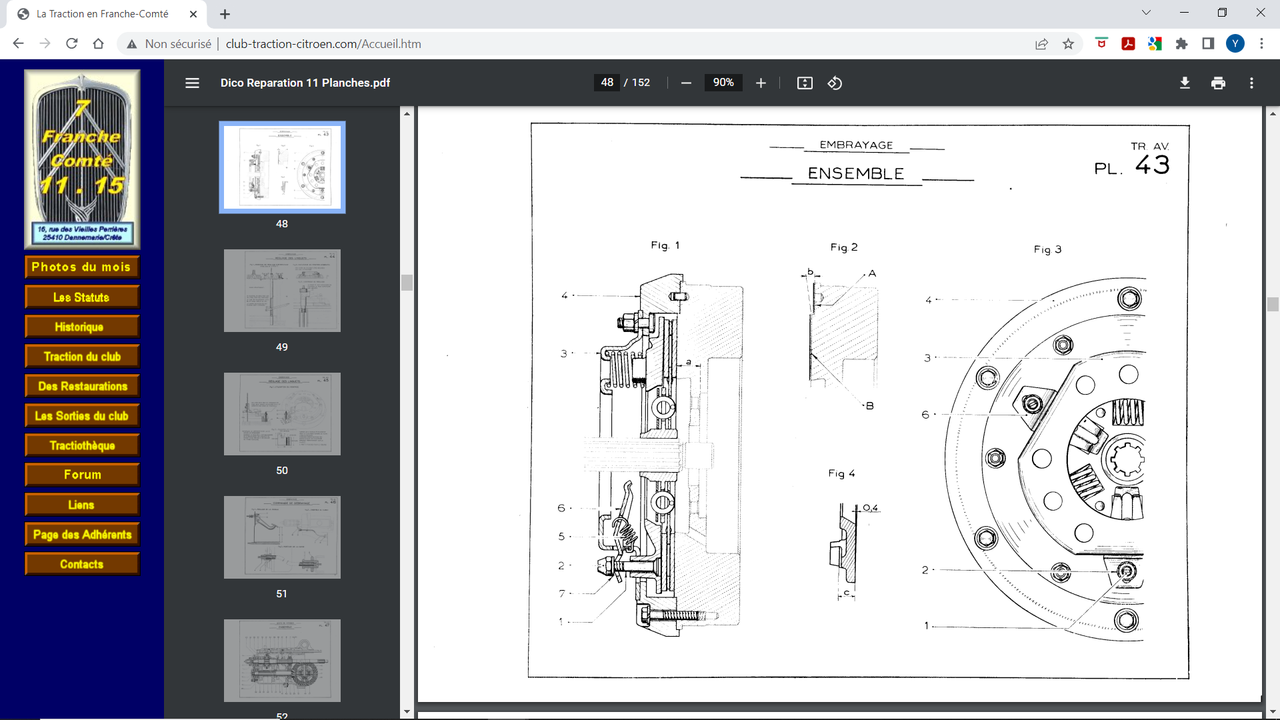
Task: Open the Chrome three-dot menu
Action: pos(1261,44)
